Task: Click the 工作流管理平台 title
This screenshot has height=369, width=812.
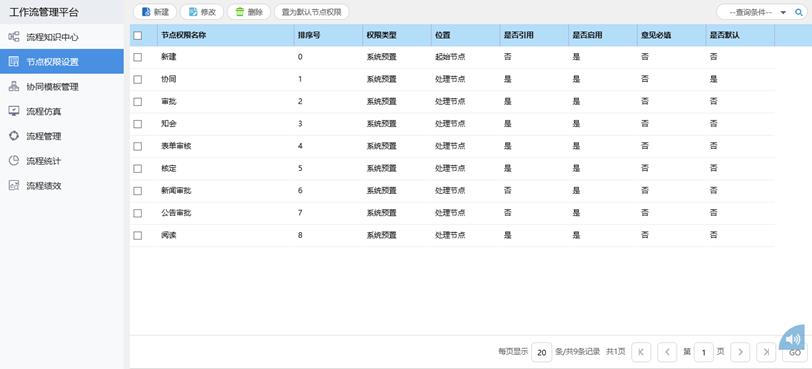Action: [x=44, y=12]
